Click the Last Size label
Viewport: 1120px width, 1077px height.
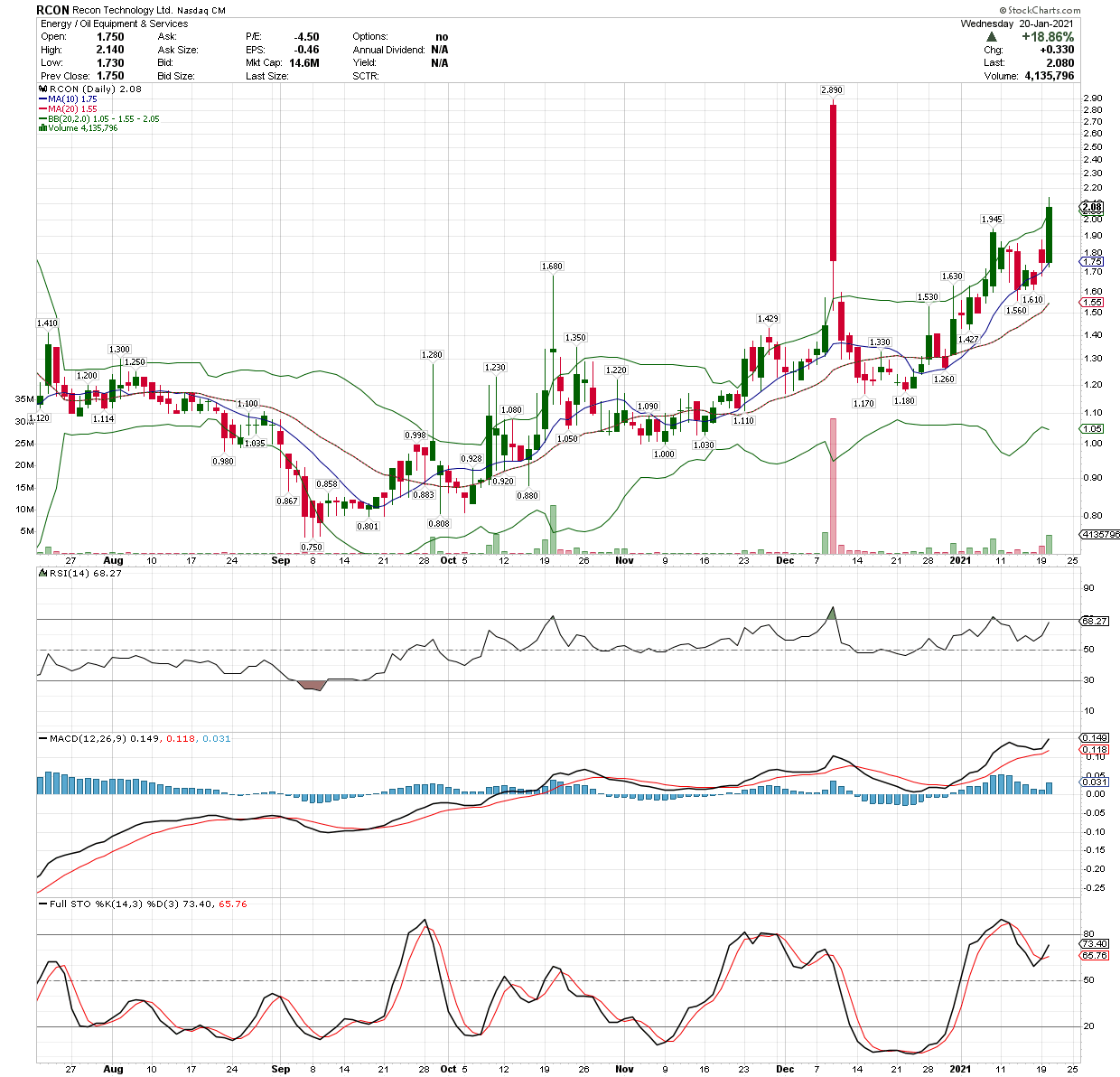267,76
